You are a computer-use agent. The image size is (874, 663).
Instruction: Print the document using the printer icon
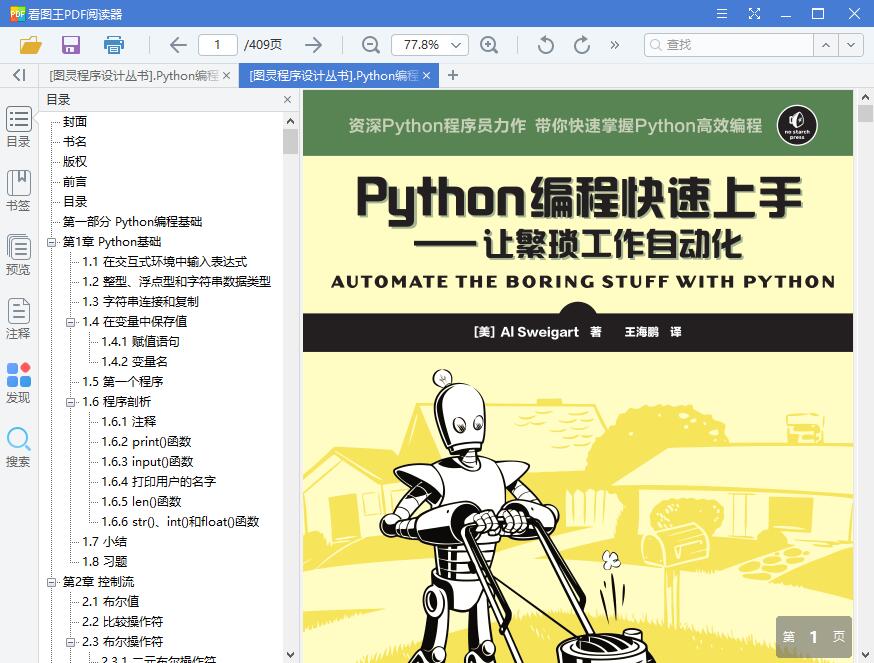114,45
